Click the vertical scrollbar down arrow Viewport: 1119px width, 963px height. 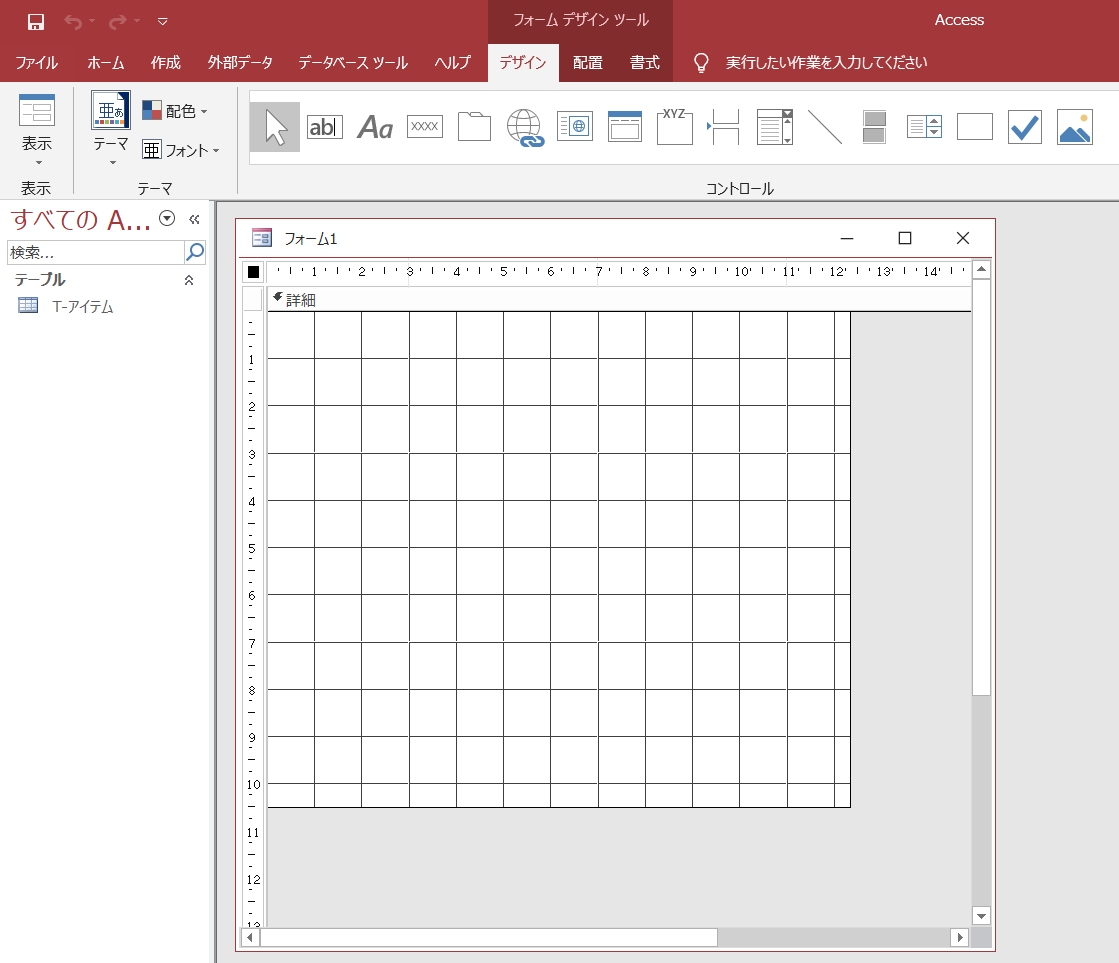pos(981,916)
